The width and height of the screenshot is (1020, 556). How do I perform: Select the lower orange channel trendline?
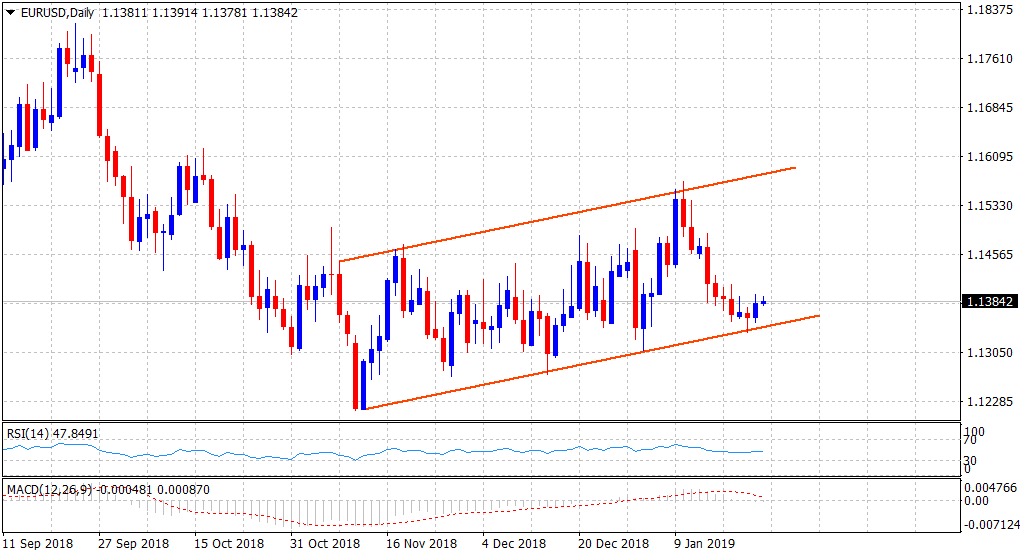[591, 362]
